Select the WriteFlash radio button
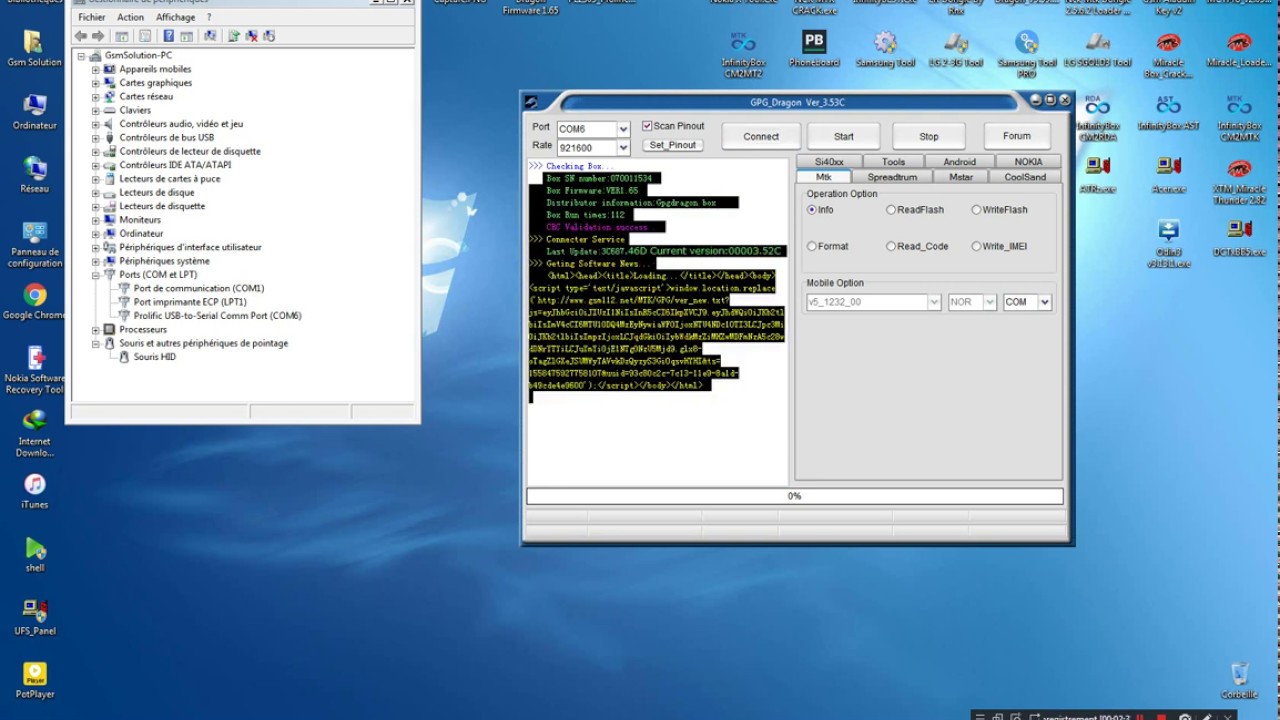This screenshot has height=720, width=1280. pos(976,210)
